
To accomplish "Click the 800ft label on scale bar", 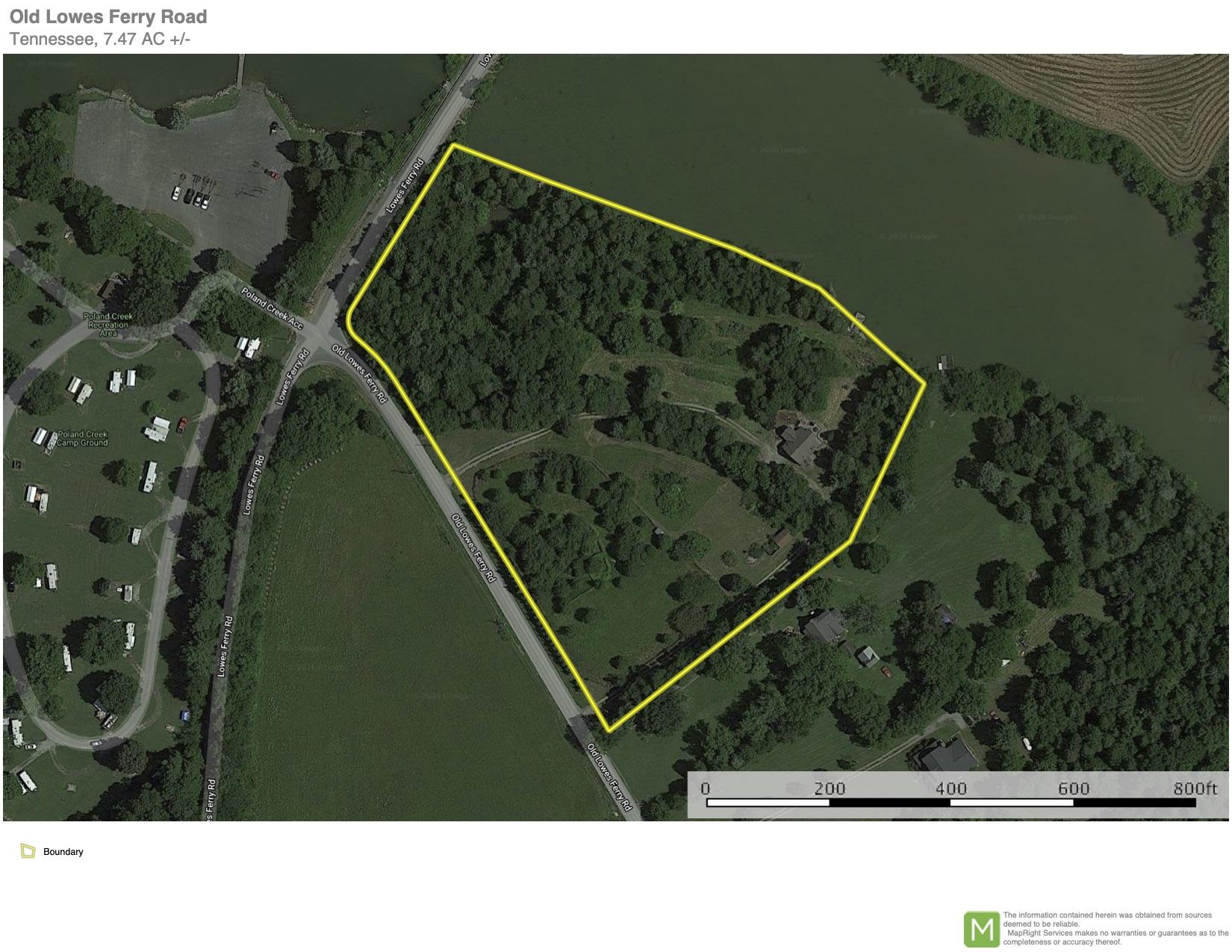I will tap(1195, 788).
